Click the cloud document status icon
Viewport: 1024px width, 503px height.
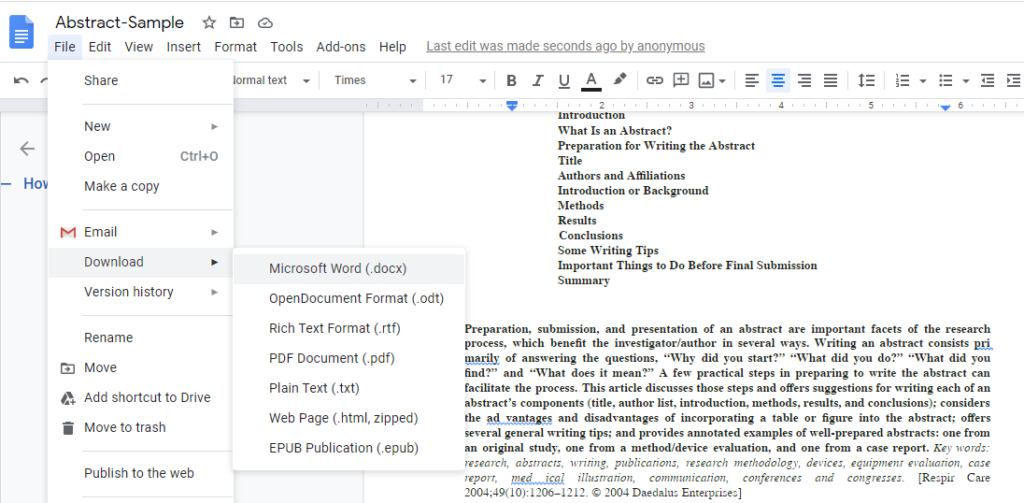pos(264,23)
